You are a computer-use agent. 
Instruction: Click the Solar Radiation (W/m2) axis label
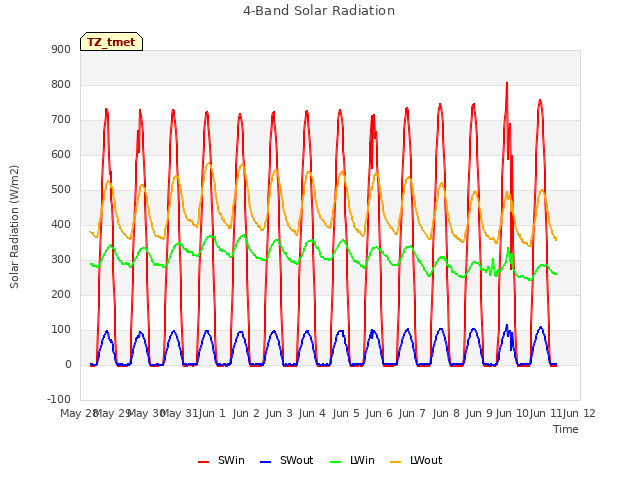point(14,227)
